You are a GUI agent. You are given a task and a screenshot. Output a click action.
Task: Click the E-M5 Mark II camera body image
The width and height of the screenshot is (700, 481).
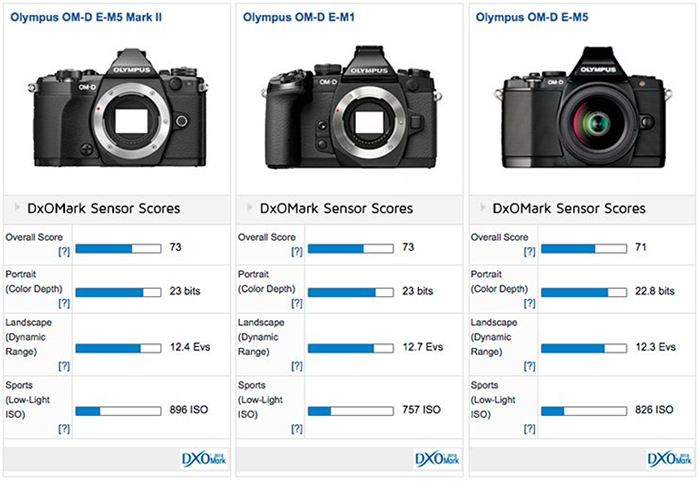coord(118,115)
